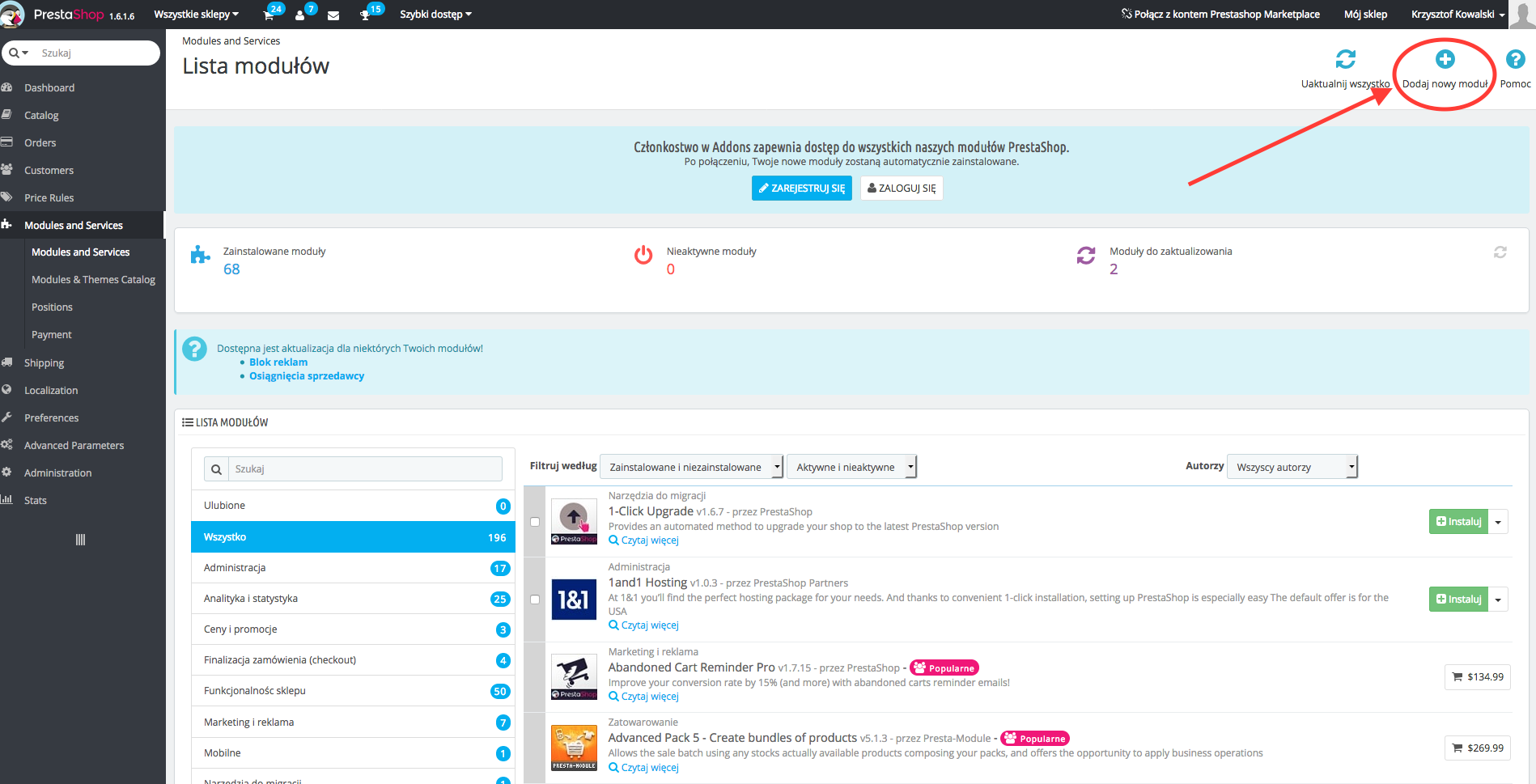Collapse the sidebar using the bars icon
This screenshot has width=1536, height=784.
coord(80,540)
